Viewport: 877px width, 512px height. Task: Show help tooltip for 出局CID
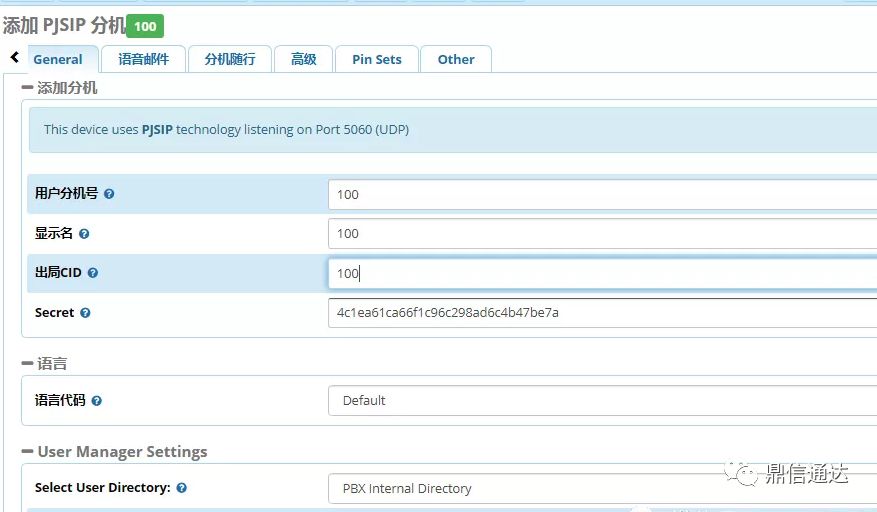[x=93, y=273]
